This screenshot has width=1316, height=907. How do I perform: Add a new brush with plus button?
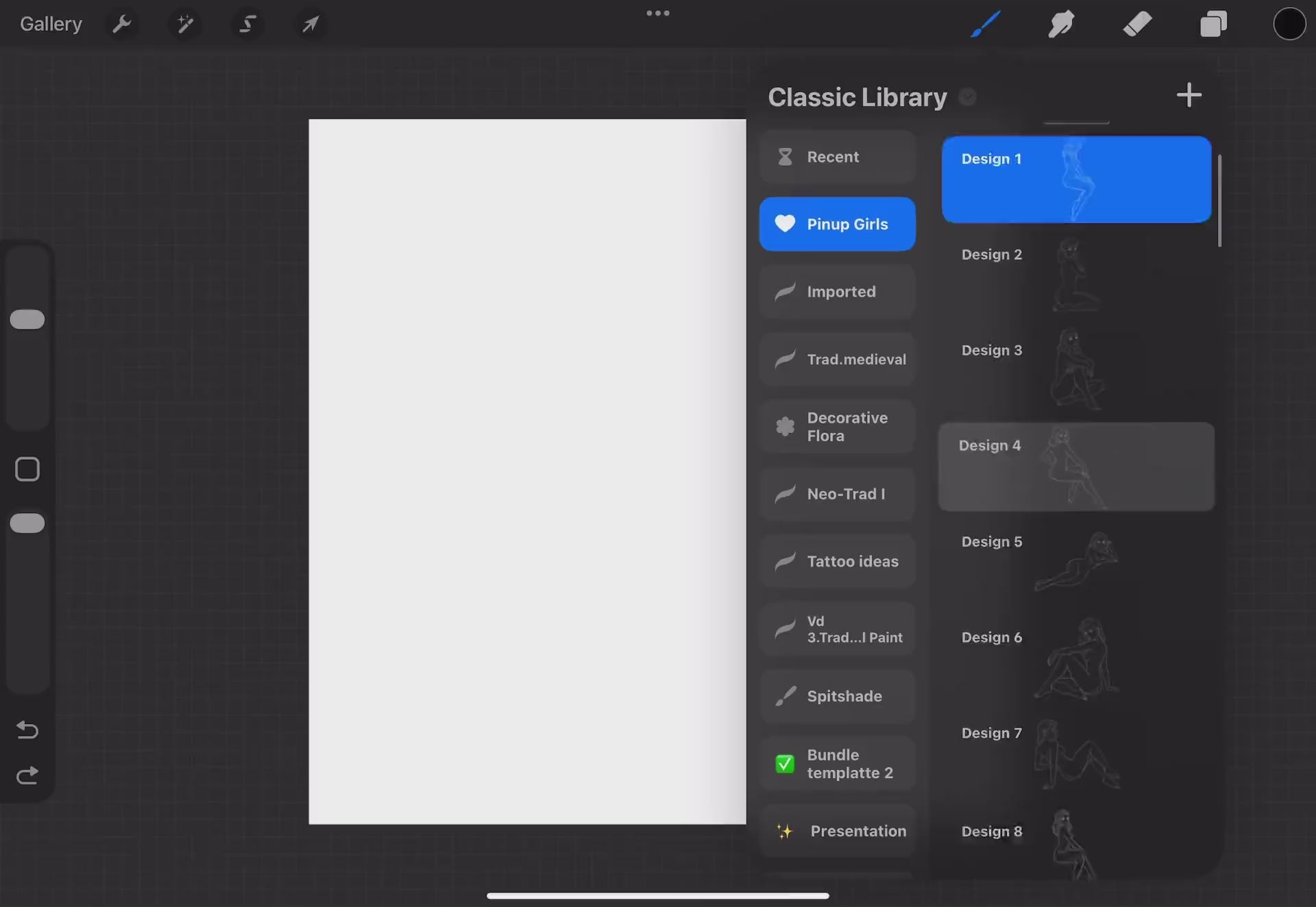(1189, 95)
